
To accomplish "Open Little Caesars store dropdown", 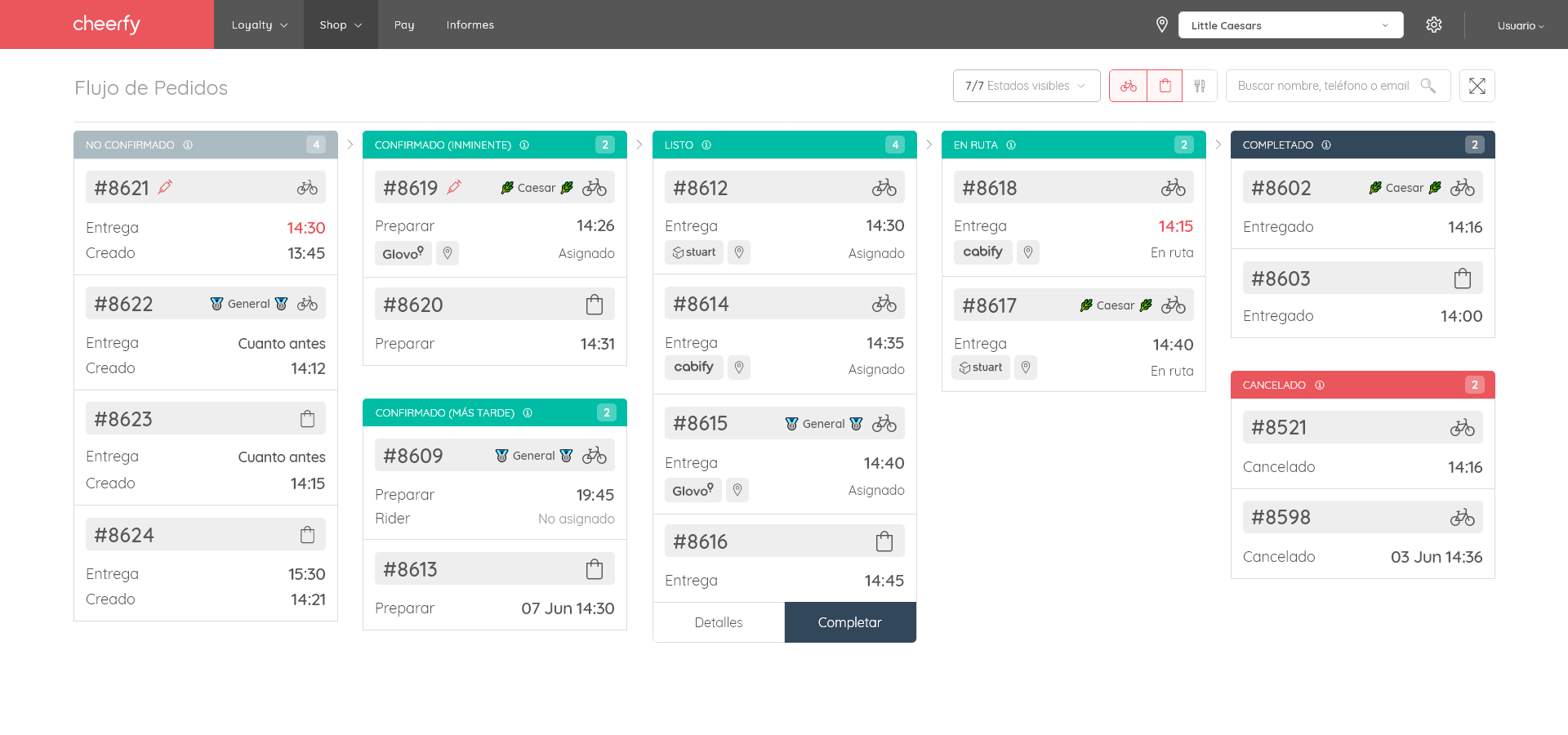I will point(1290,25).
